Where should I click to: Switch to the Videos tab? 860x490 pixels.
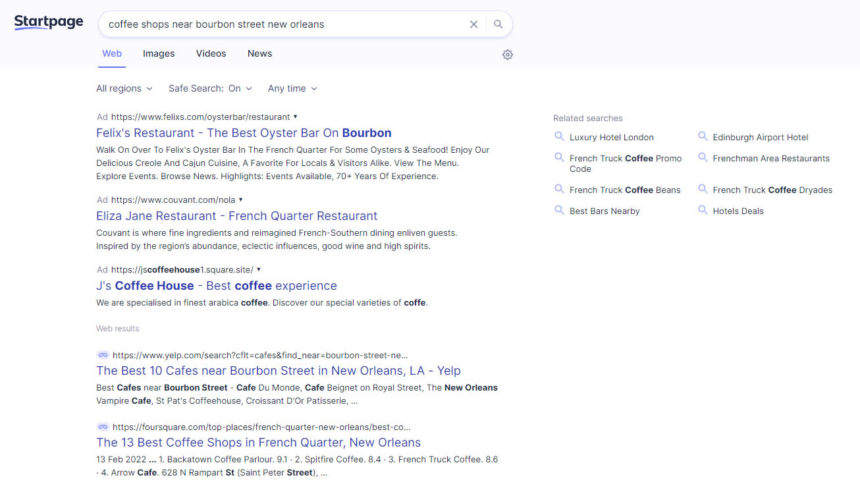click(211, 54)
